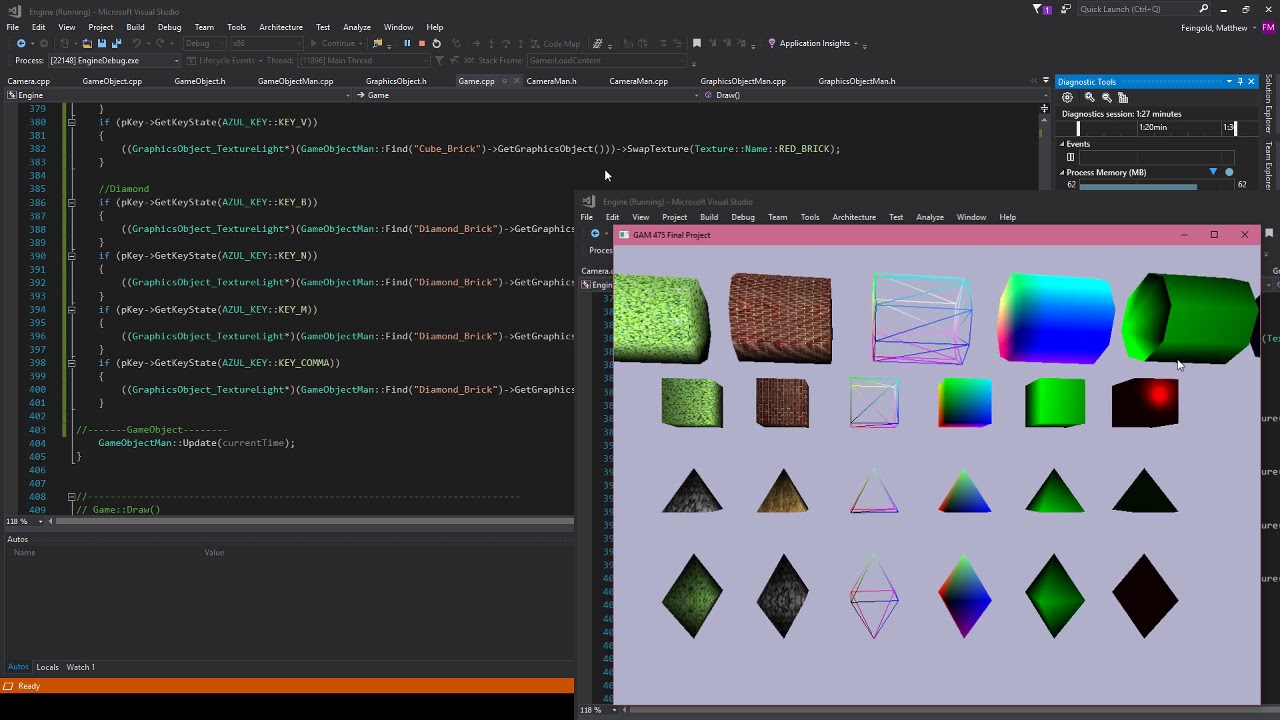Click the Application Insights button
This screenshot has height=720, width=1280.
[814, 43]
